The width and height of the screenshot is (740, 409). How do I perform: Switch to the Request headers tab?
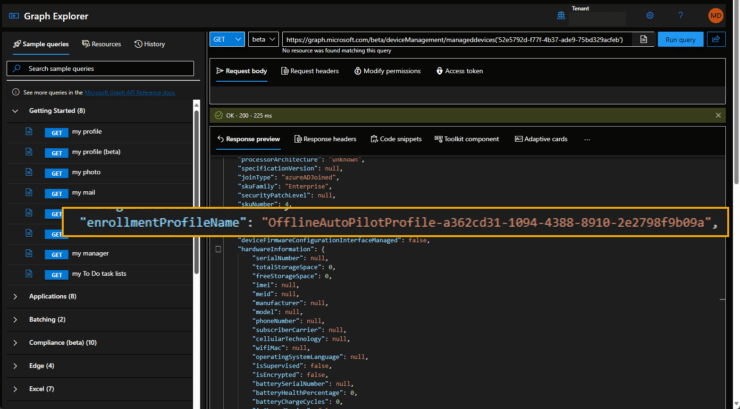309,71
